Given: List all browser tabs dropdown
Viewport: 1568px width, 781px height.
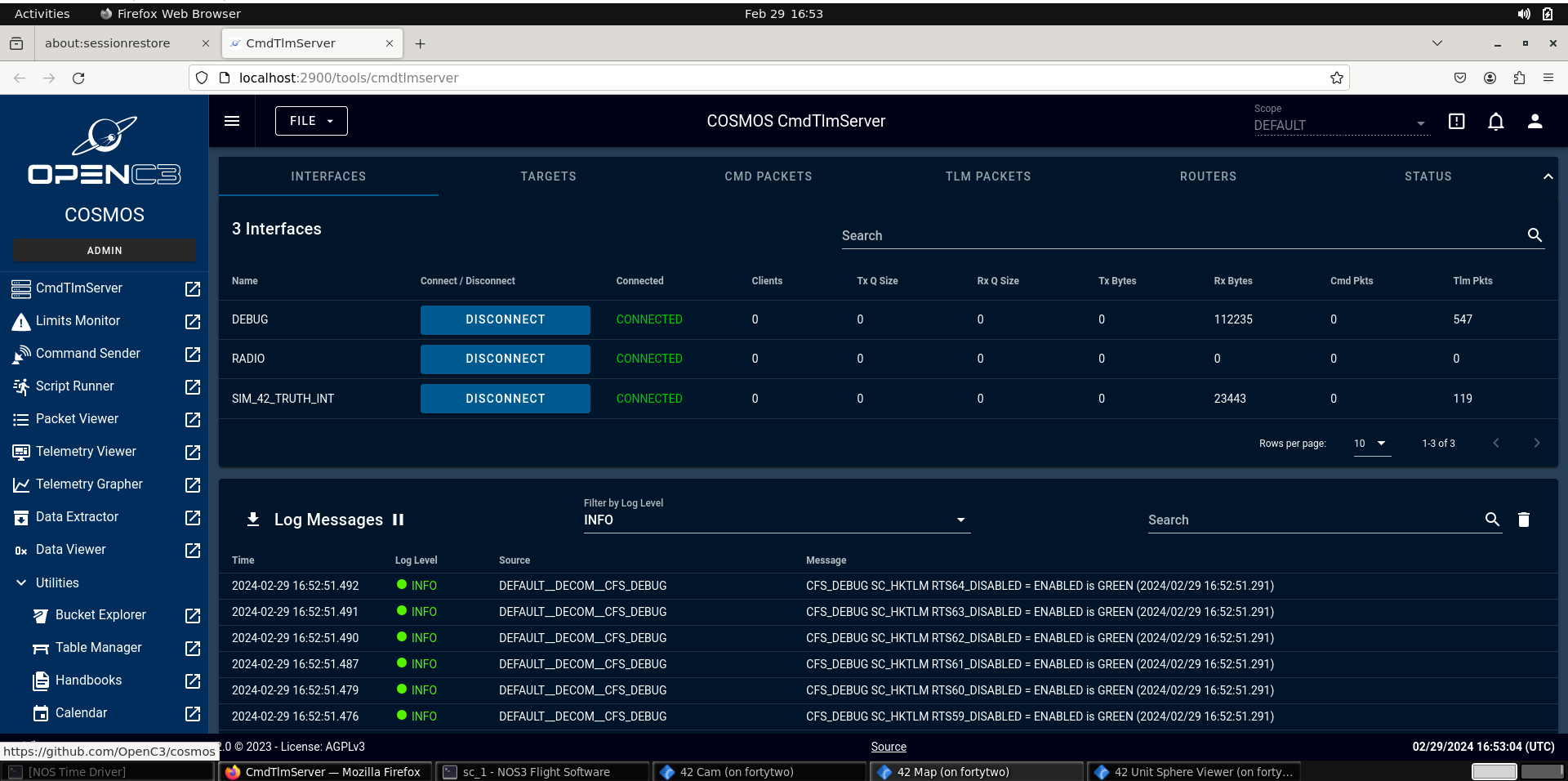Looking at the screenshot, I should pos(1437,43).
